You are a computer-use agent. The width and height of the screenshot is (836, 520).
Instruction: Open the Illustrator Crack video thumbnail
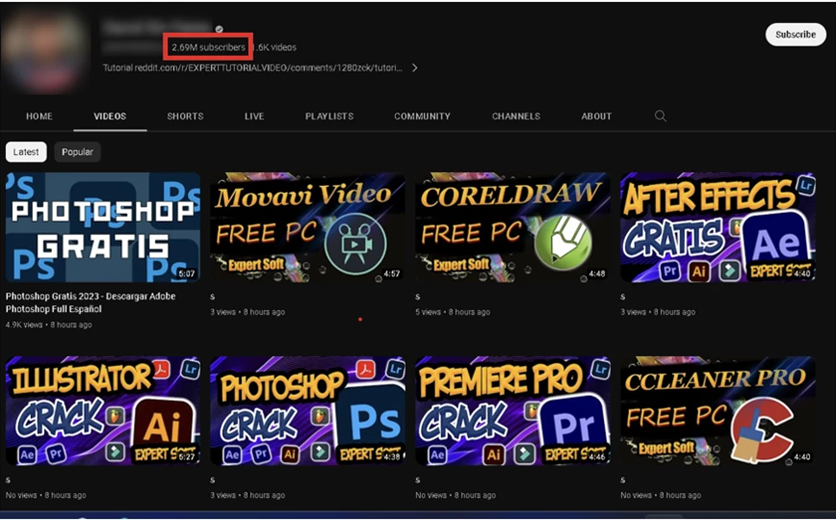tap(102, 411)
